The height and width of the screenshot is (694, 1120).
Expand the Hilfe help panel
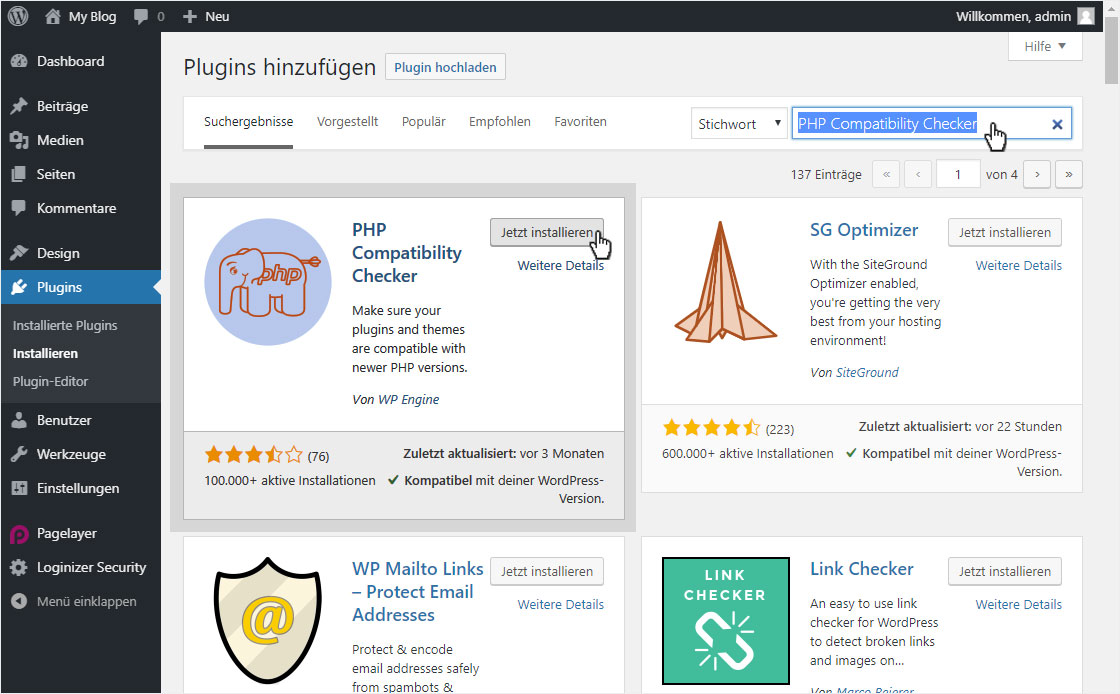[1045, 46]
